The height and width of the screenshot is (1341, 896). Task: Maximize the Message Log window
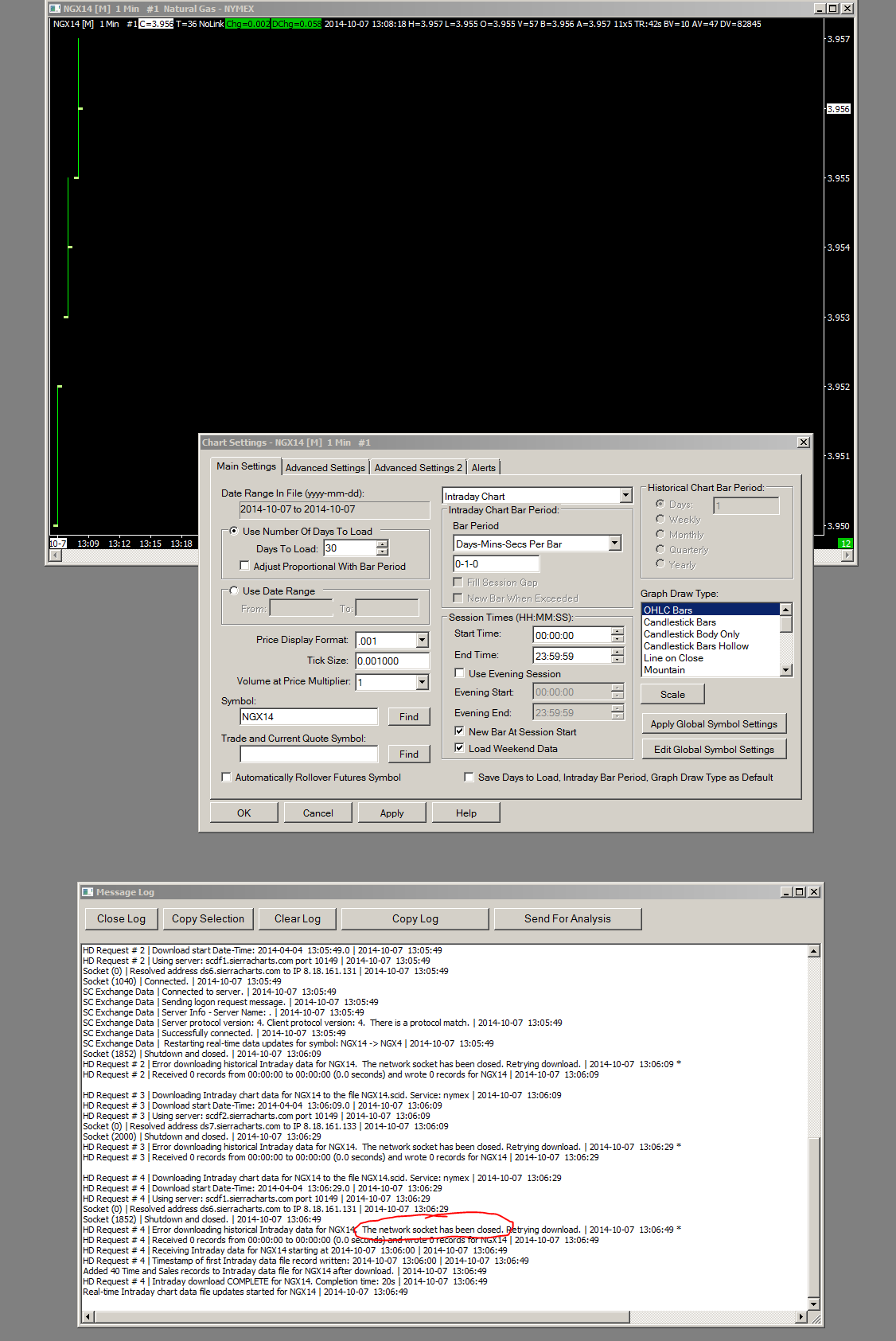pyautogui.click(x=801, y=892)
